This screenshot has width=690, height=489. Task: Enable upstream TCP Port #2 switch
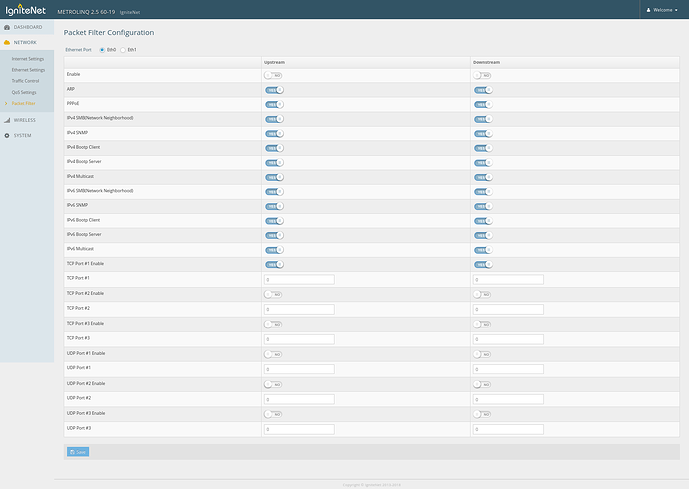[x=273, y=294]
